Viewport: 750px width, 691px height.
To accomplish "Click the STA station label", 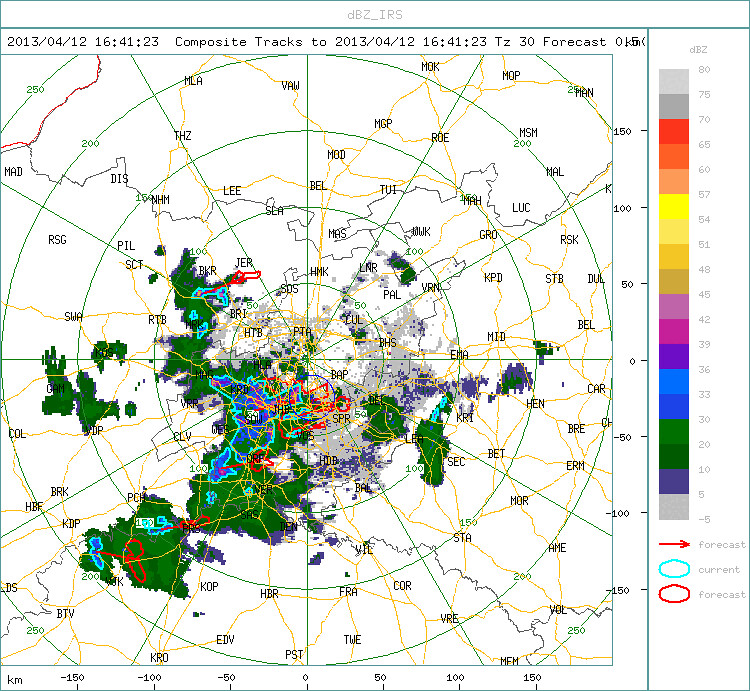I will point(463,538).
